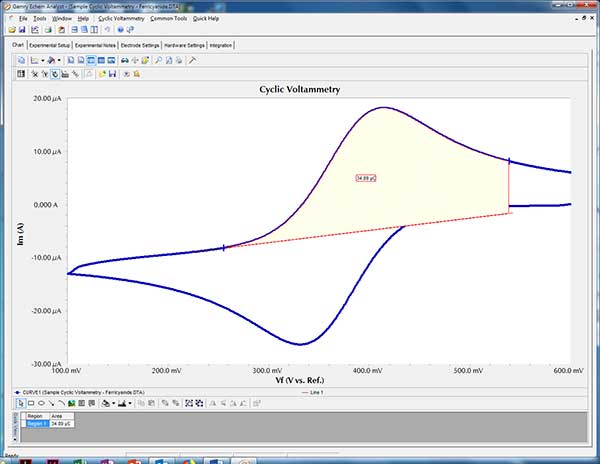Click the hammer tool icon
600x464 pixels.
coord(192,60)
